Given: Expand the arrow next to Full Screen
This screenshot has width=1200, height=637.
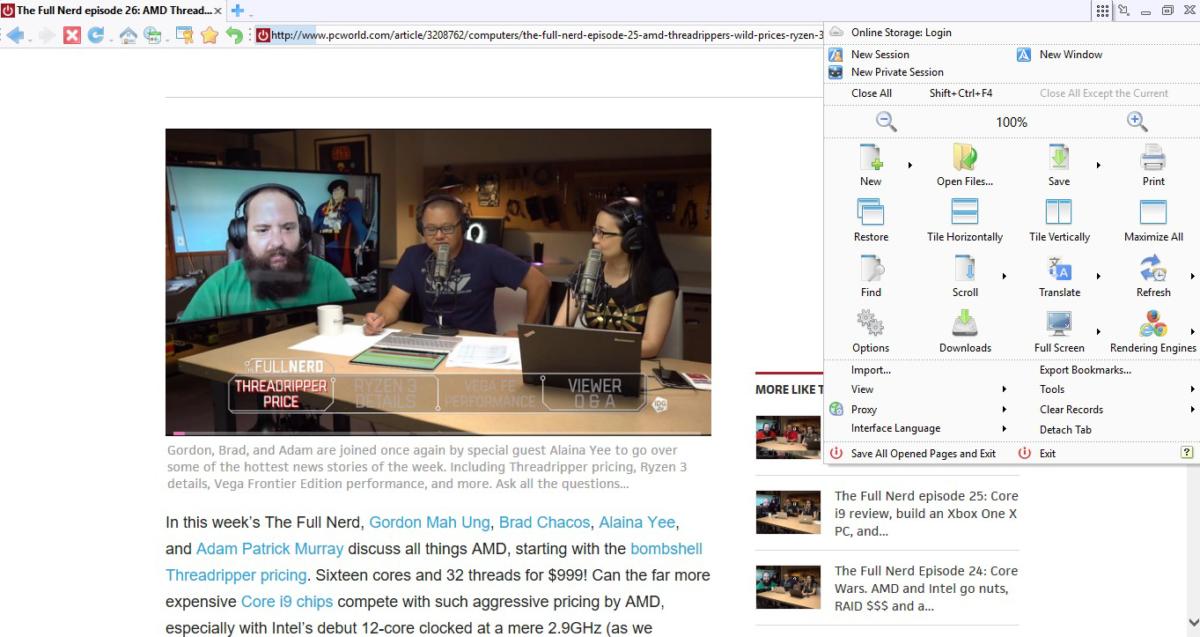Looking at the screenshot, I should tap(1098, 331).
